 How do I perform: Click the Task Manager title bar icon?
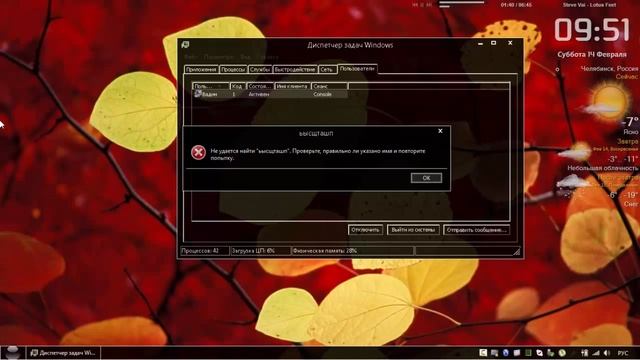click(185, 44)
